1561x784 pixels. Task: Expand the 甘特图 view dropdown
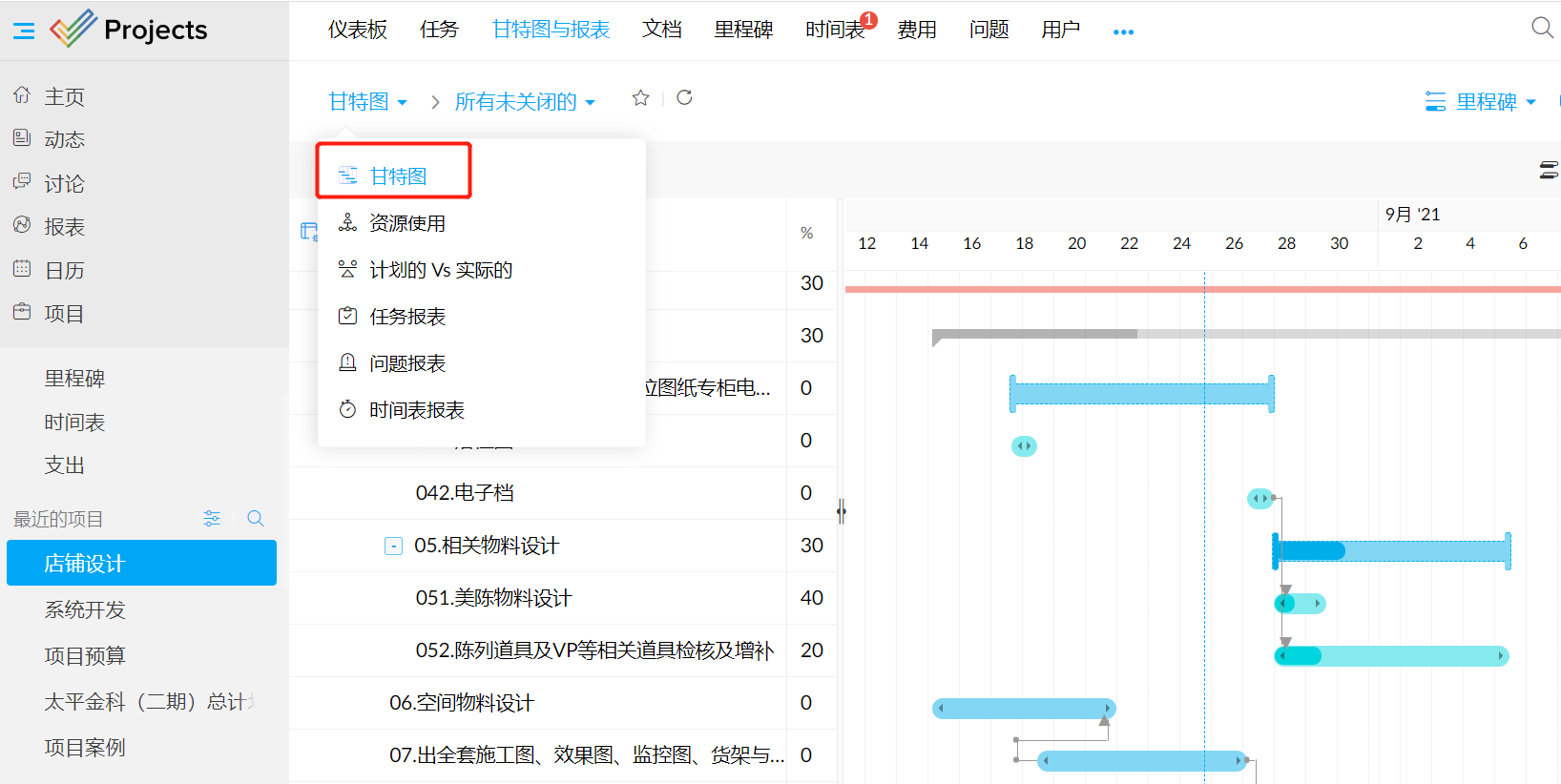tap(367, 101)
